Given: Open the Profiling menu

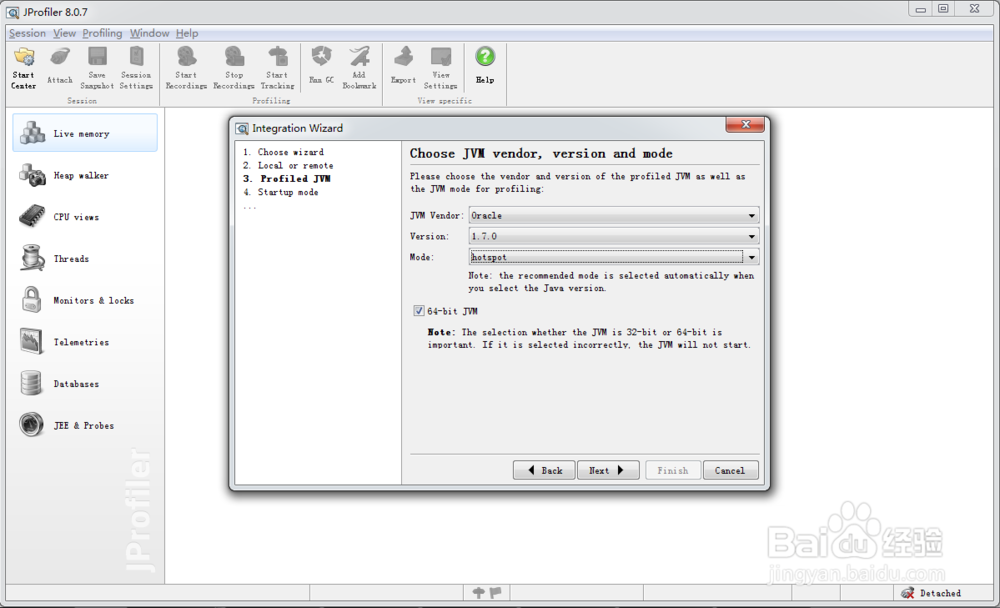Looking at the screenshot, I should click(102, 33).
